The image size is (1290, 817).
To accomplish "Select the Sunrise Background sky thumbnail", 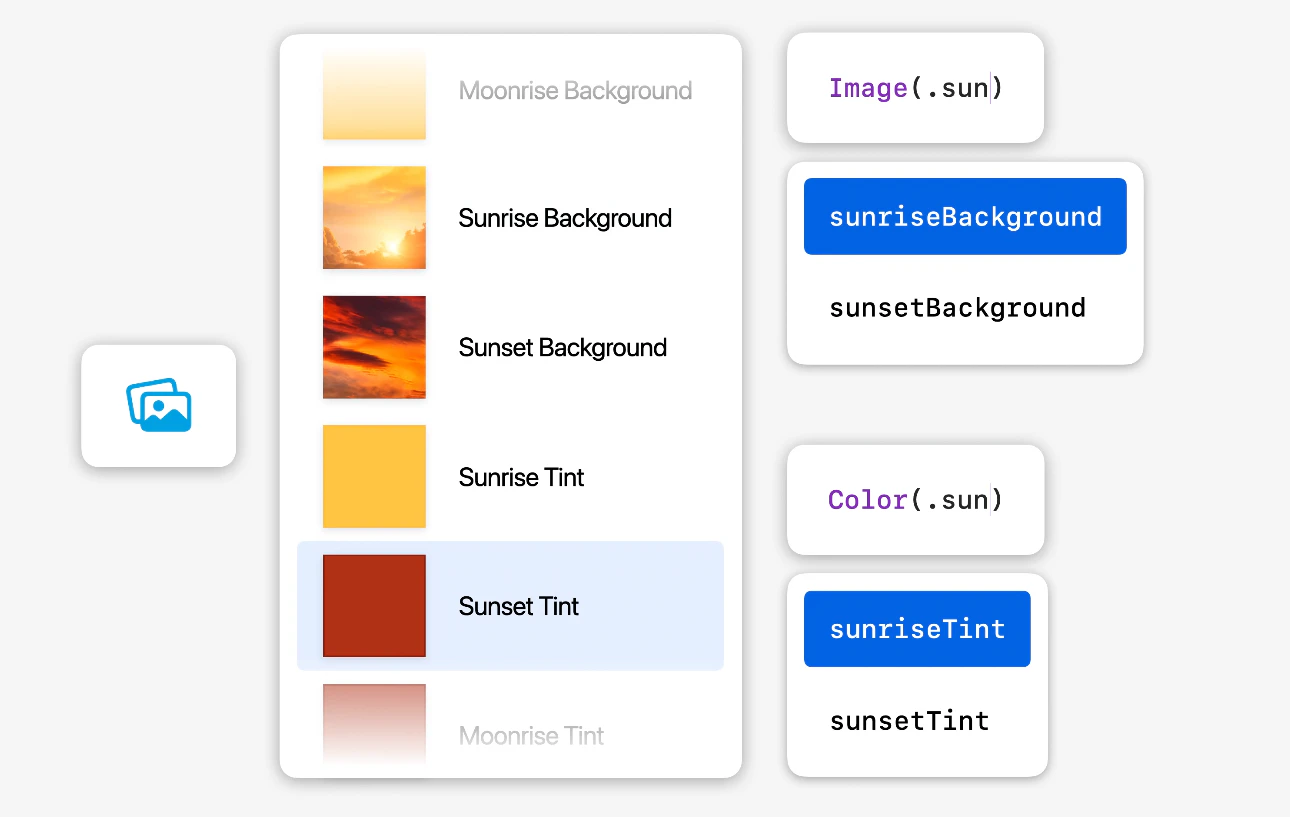I will coord(374,218).
